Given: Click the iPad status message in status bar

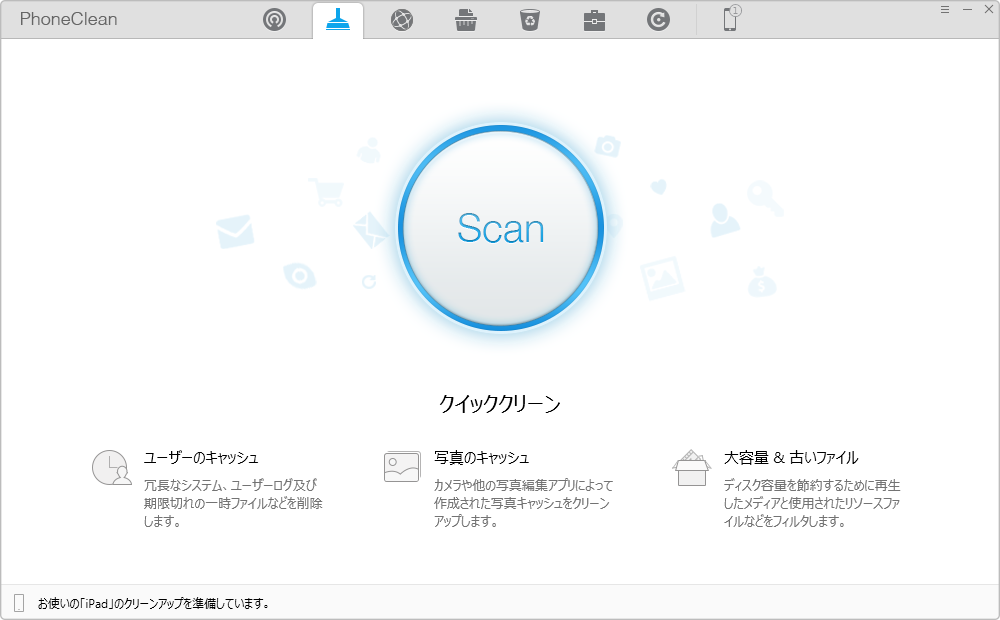Looking at the screenshot, I should point(153,603).
